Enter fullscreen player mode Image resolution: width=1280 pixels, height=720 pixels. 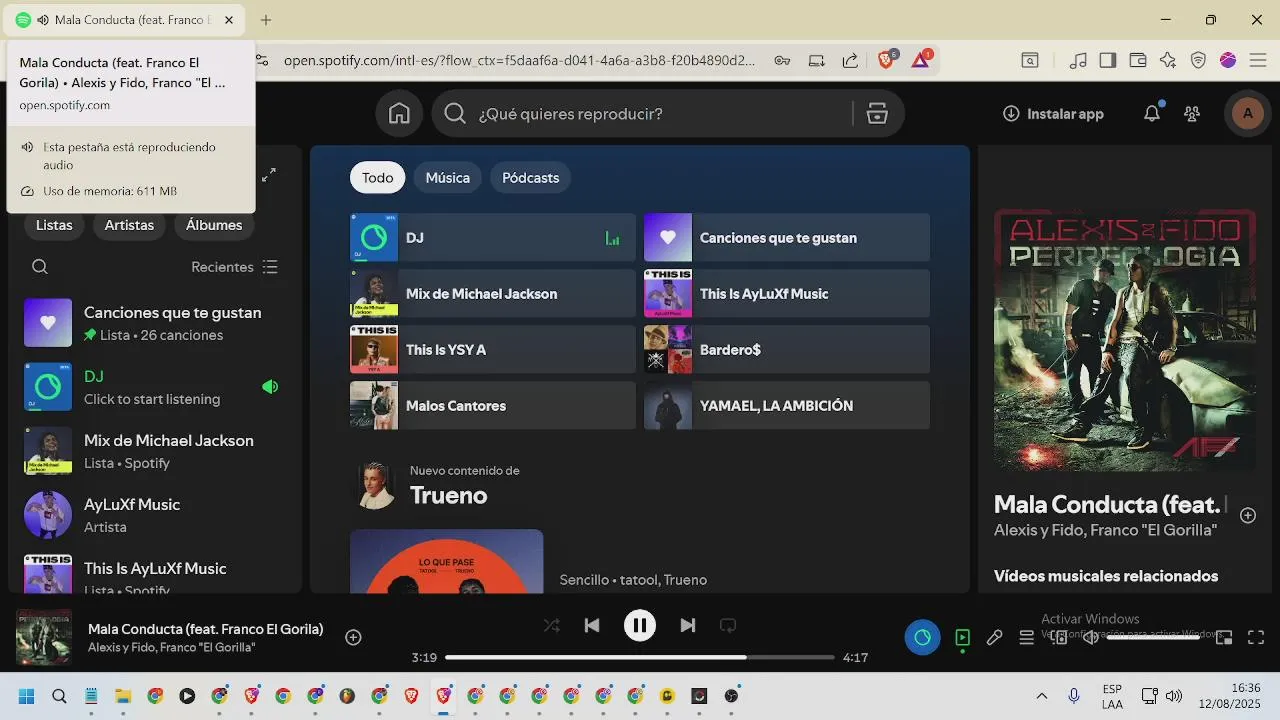(1256, 637)
